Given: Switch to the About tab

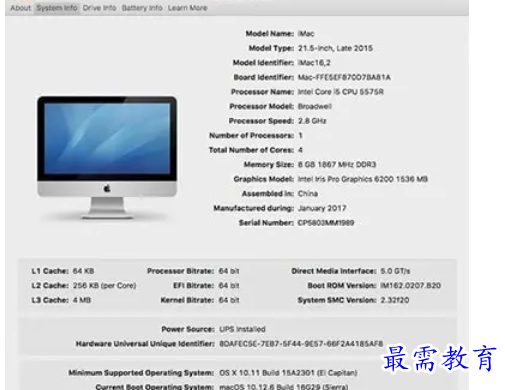Looking at the screenshot, I should 20,8.
